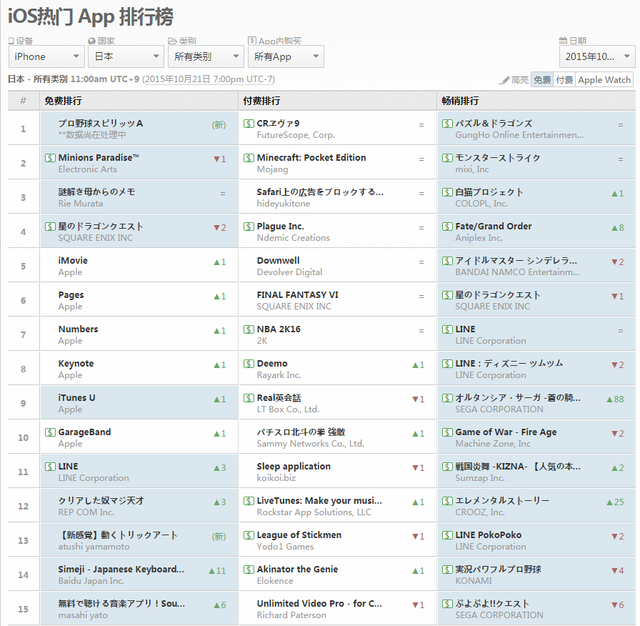This screenshot has width=640, height=626.
Task: Click the ▲25 rank change for エレメンタルストーリー
Action: (x=615, y=502)
